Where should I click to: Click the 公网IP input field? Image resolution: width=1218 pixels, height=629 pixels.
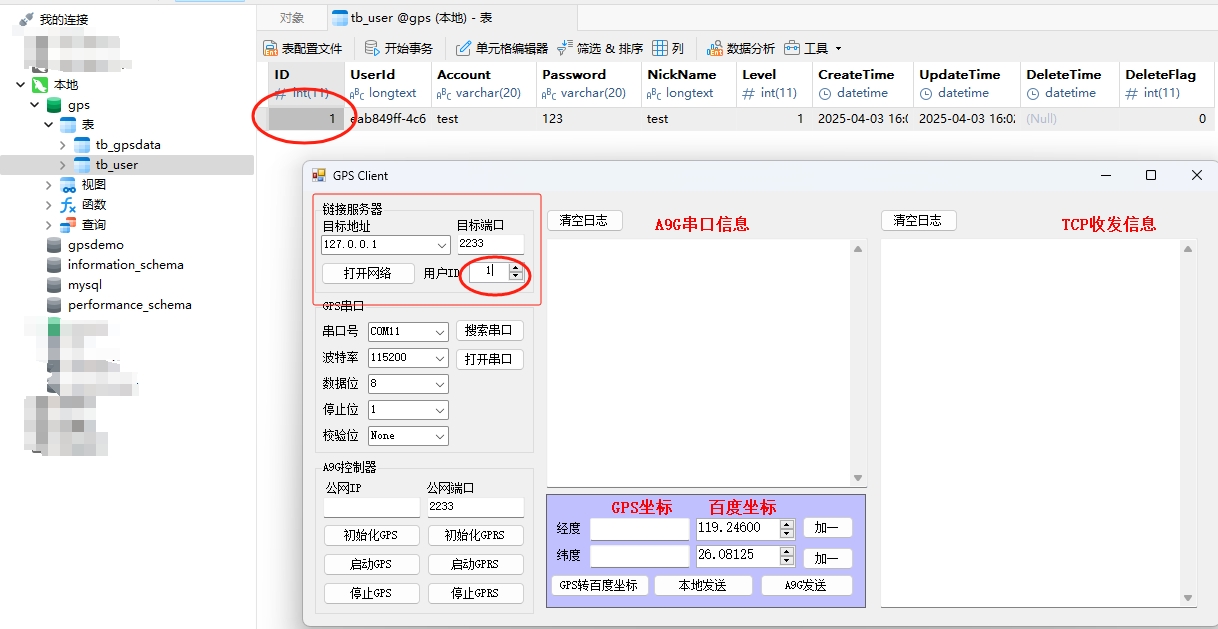(371, 507)
